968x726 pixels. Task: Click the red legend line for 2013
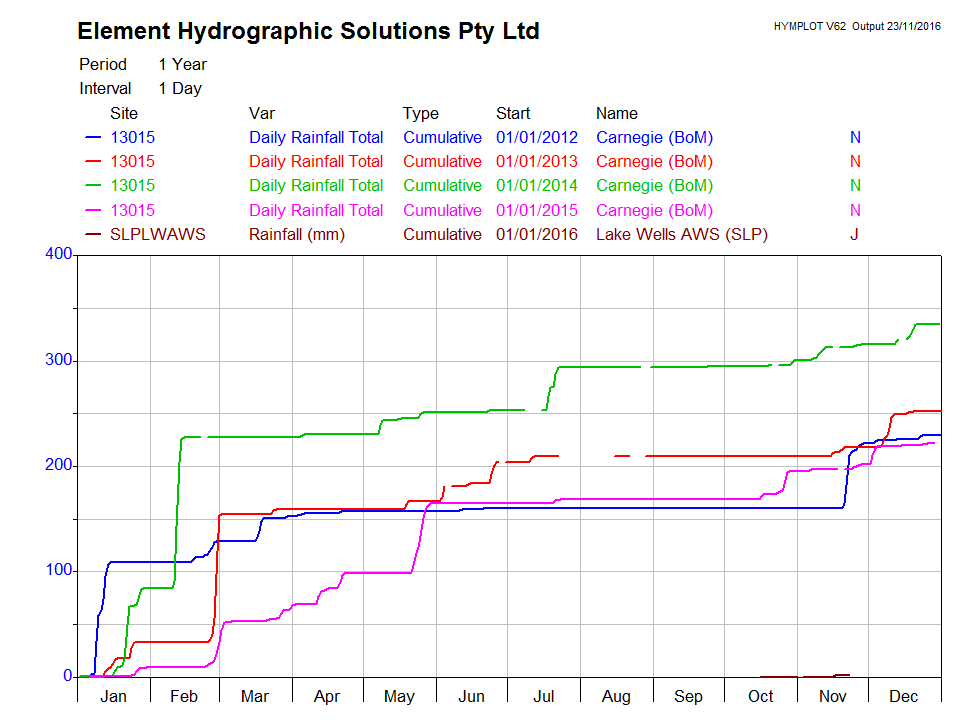[x=94, y=162]
